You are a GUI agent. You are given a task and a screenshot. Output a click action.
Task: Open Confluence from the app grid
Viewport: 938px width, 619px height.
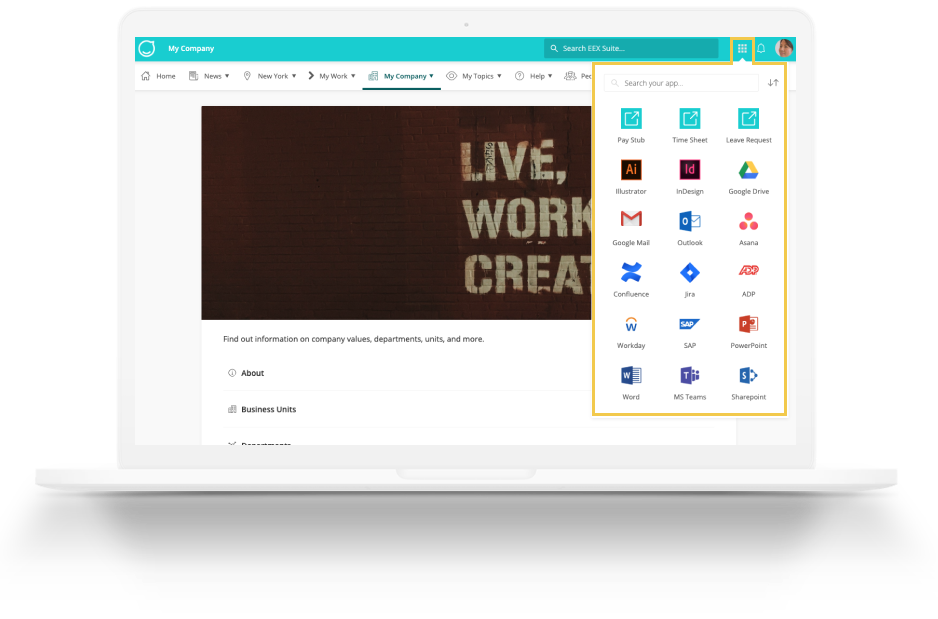pyautogui.click(x=631, y=273)
